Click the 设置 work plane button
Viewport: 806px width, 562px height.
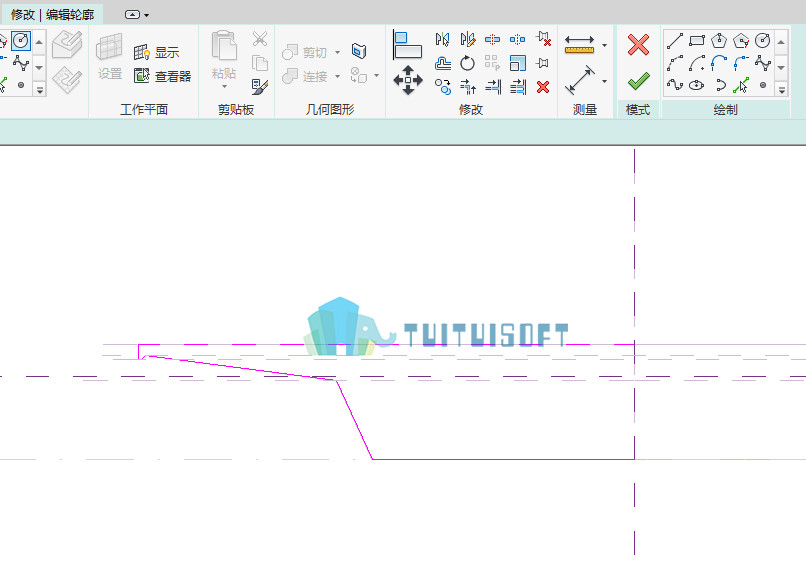(x=109, y=57)
